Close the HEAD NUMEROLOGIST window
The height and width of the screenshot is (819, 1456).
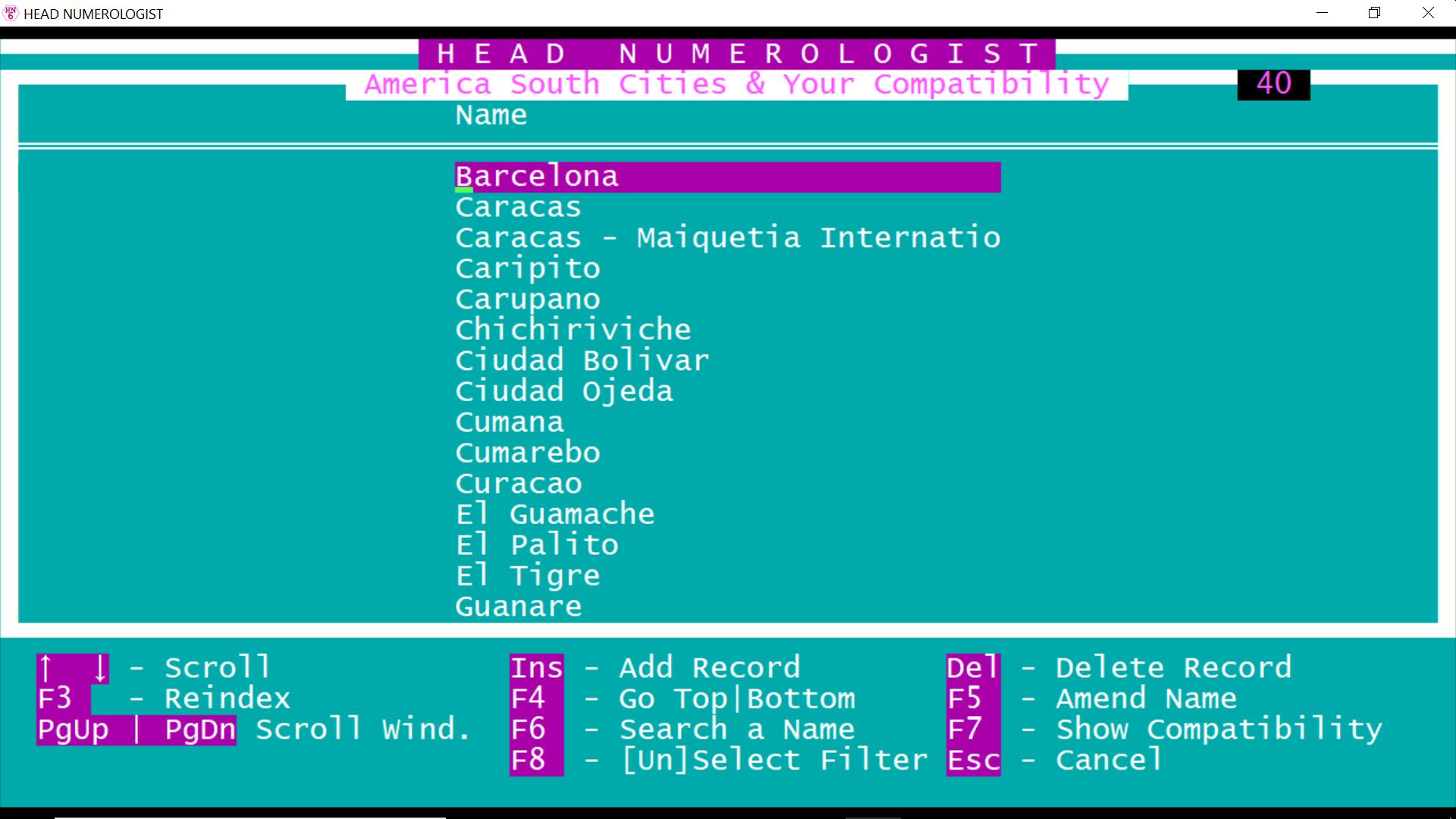pyautogui.click(x=1428, y=13)
